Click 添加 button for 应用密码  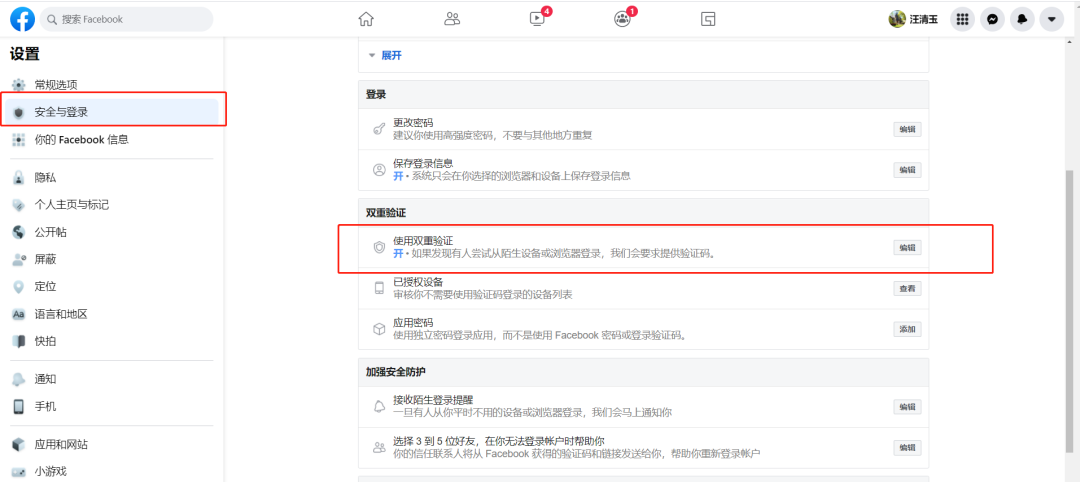coord(907,329)
